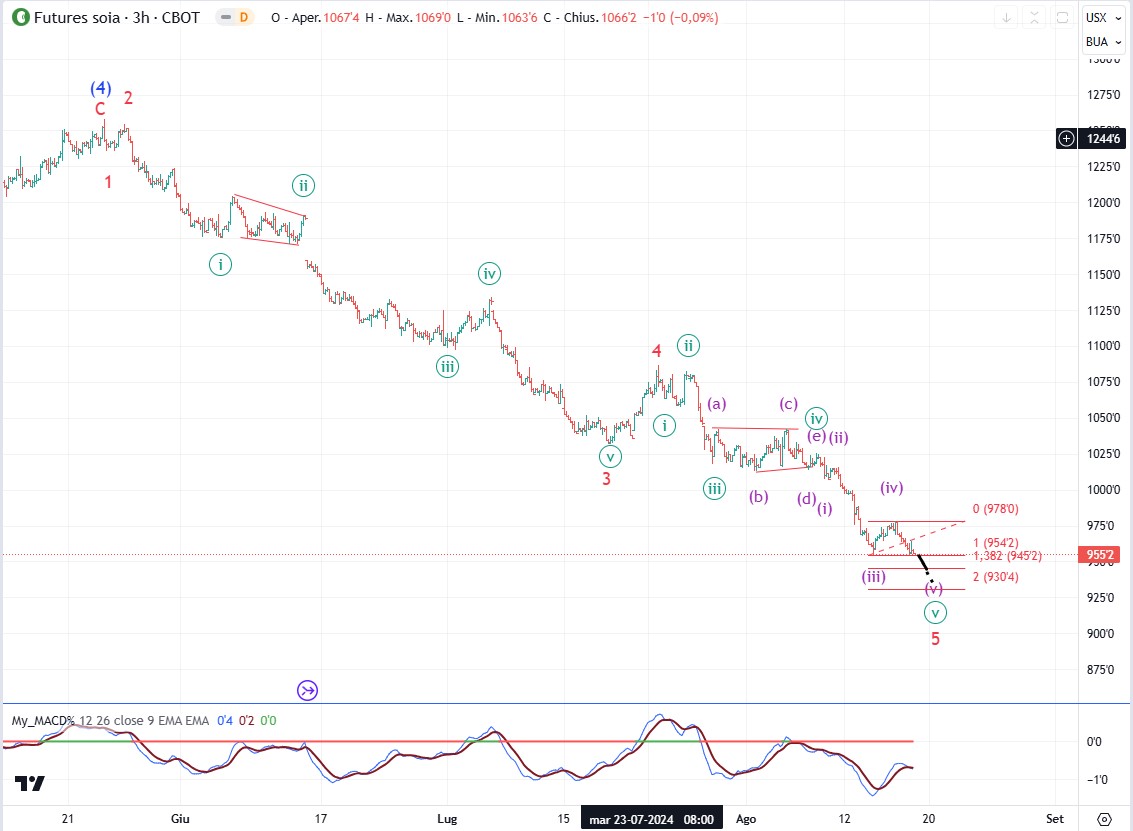Screen dimensions: 1133x831
Task: Click the black 1244'6 crosshair price label
Action: [1103, 138]
